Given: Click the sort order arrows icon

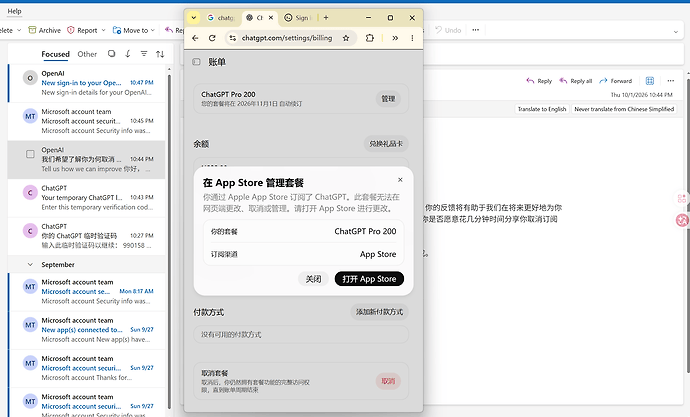Looking at the screenshot, I should click(160, 54).
